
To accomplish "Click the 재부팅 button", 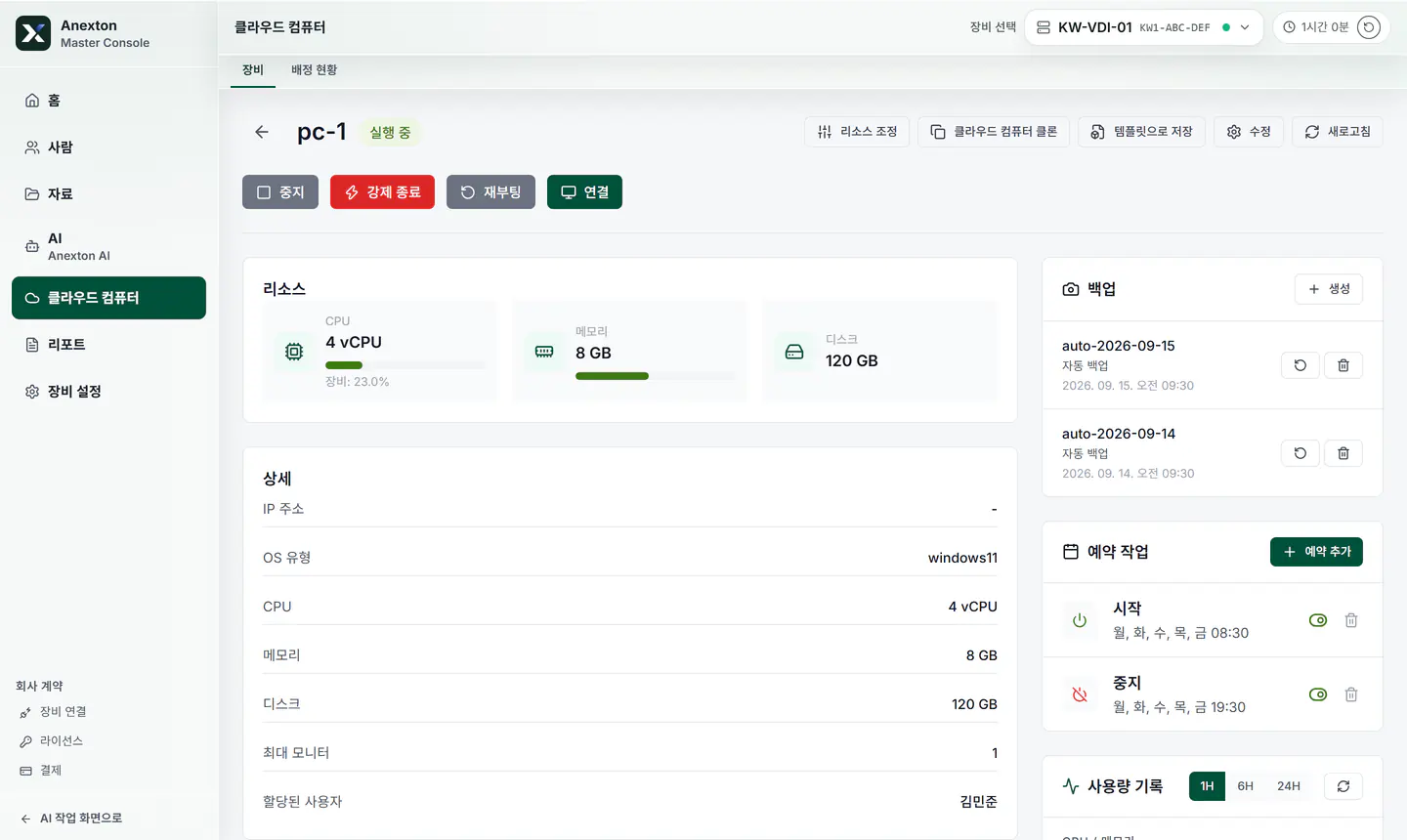I will (490, 192).
